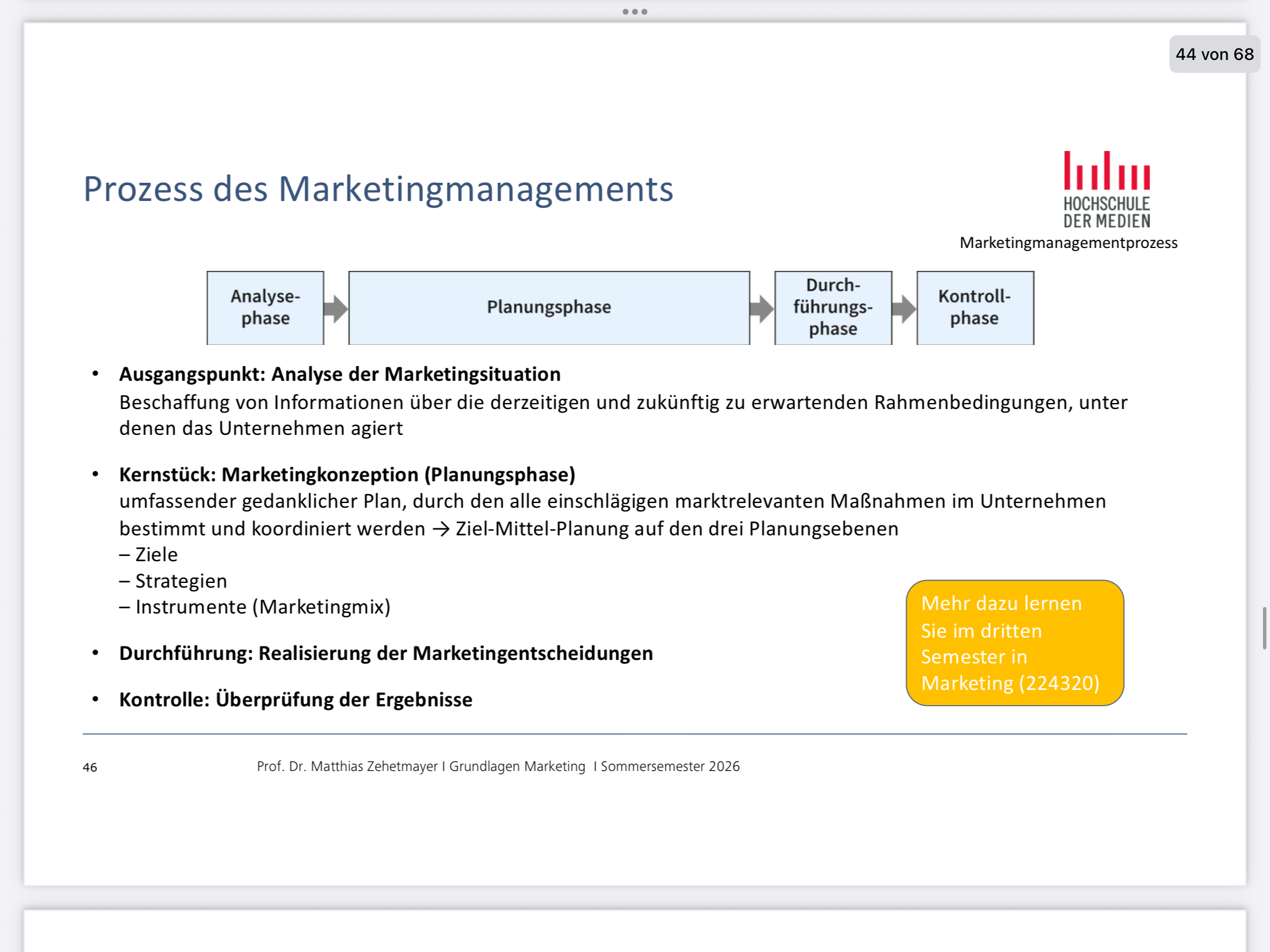Image resolution: width=1270 pixels, height=952 pixels.
Task: Click the heading 'Ausgangspunkt: Analyse der Marketingsituation'
Action: coord(340,374)
